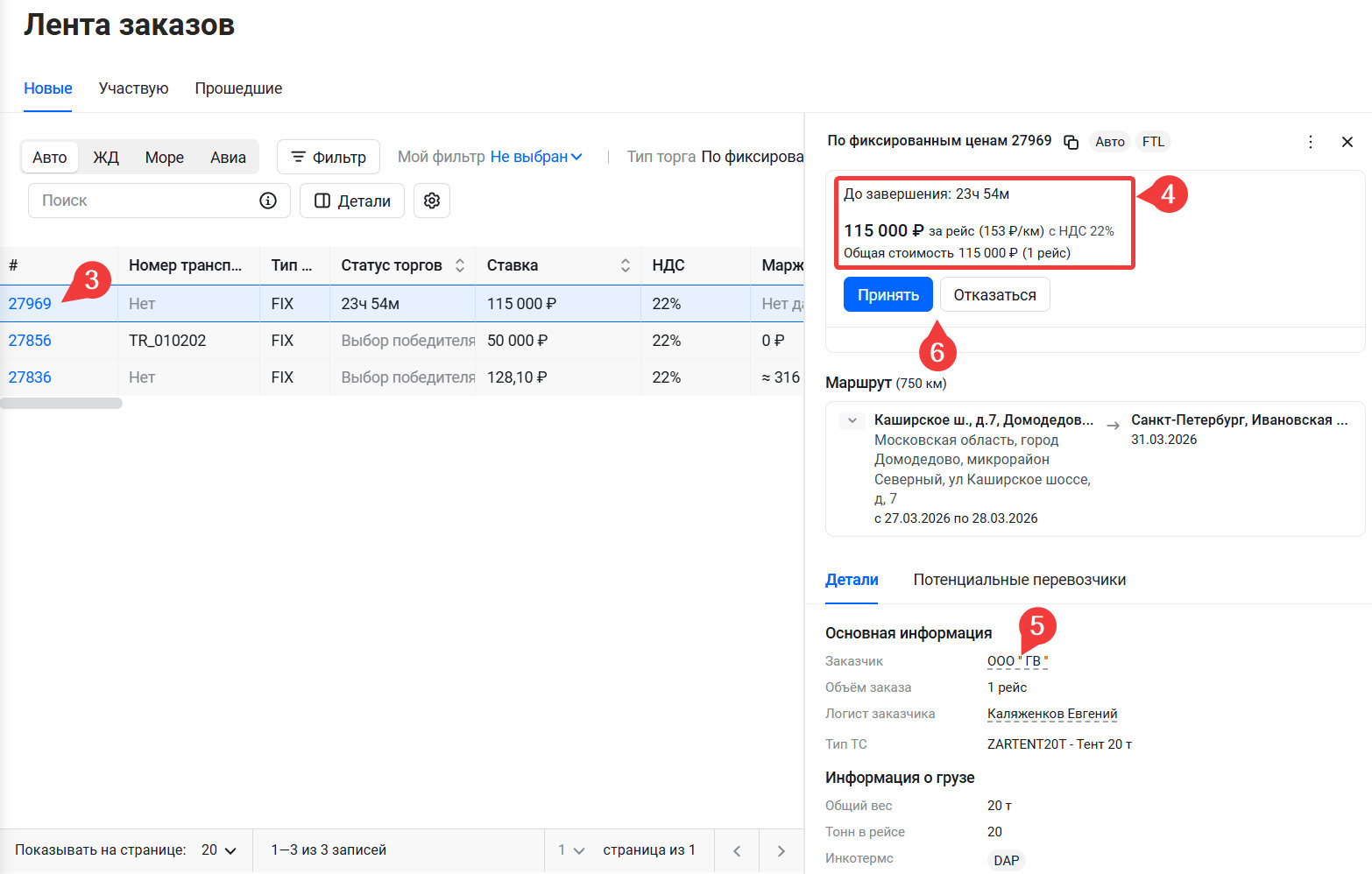Select ЖД transport type
The height and width of the screenshot is (874, 1372).
click(x=106, y=158)
